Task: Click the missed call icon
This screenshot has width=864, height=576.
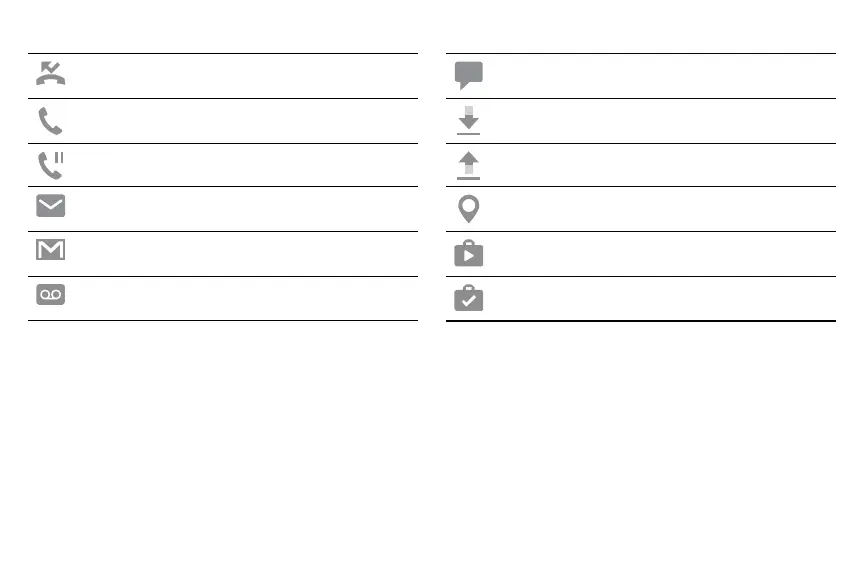Action: 50,74
